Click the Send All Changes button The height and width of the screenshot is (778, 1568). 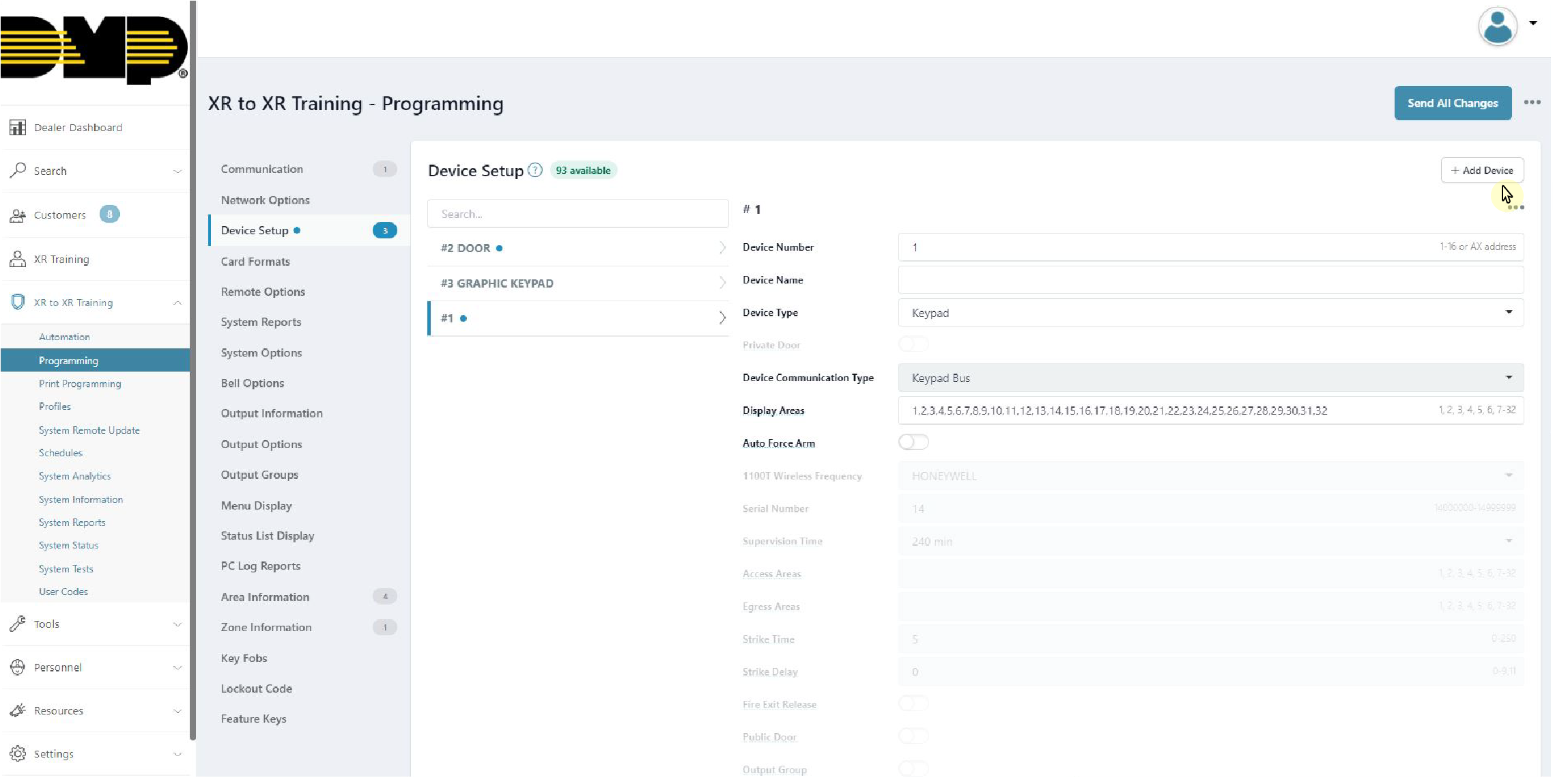click(x=1452, y=103)
